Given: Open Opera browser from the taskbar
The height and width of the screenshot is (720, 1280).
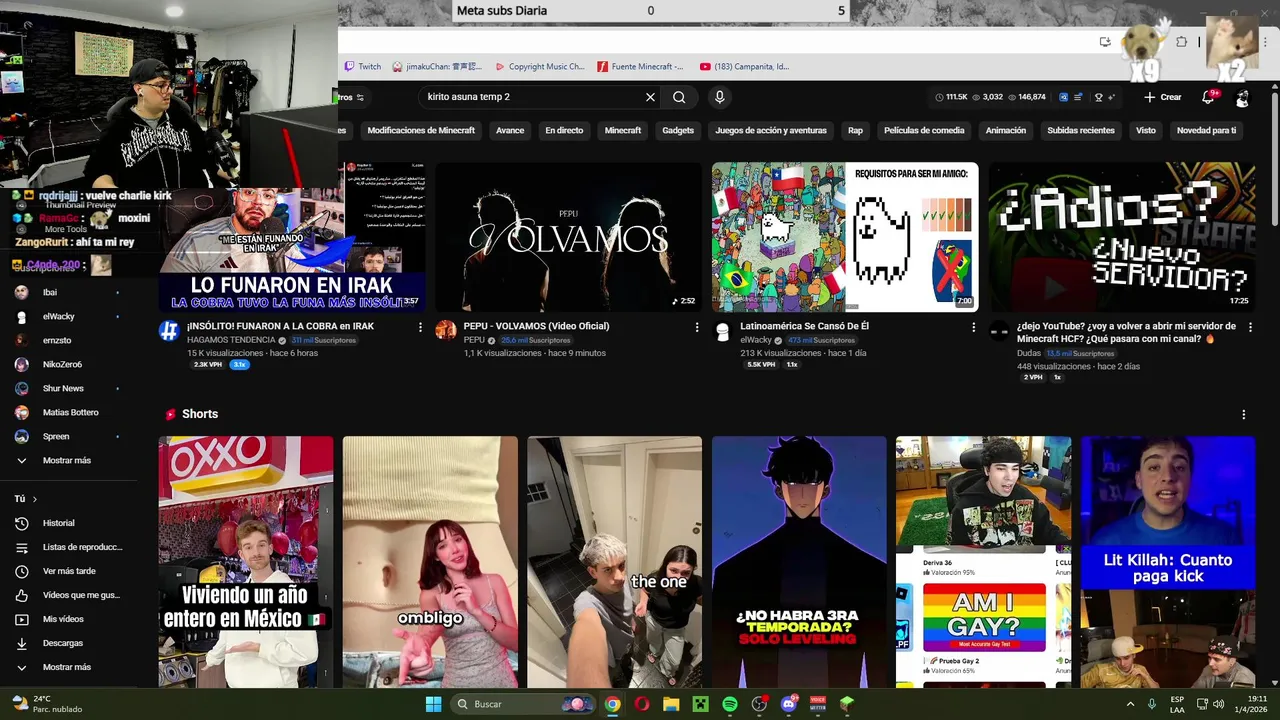Looking at the screenshot, I should [x=642, y=704].
